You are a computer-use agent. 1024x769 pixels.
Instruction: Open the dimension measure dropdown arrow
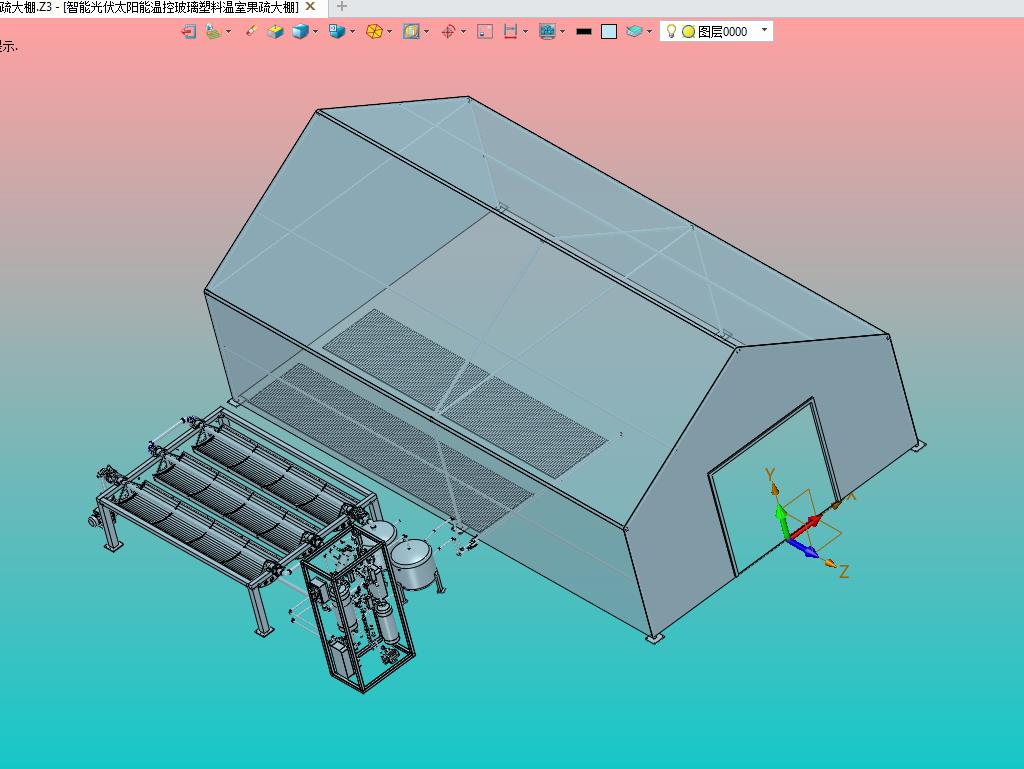(x=526, y=31)
